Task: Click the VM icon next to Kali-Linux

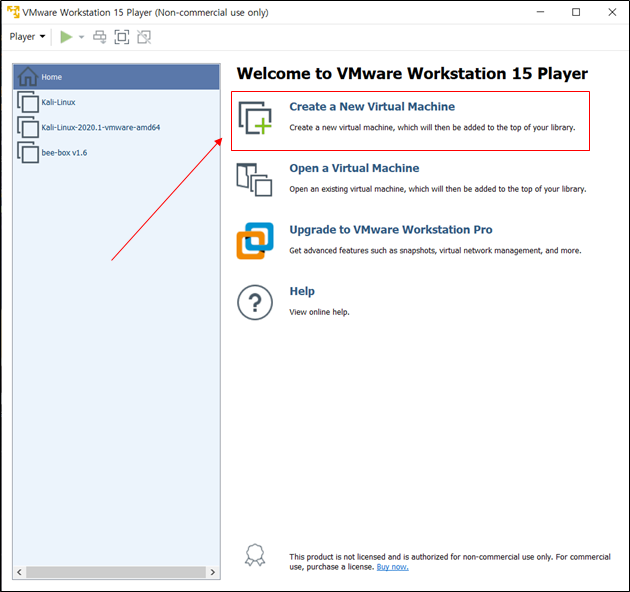Action: (28, 102)
